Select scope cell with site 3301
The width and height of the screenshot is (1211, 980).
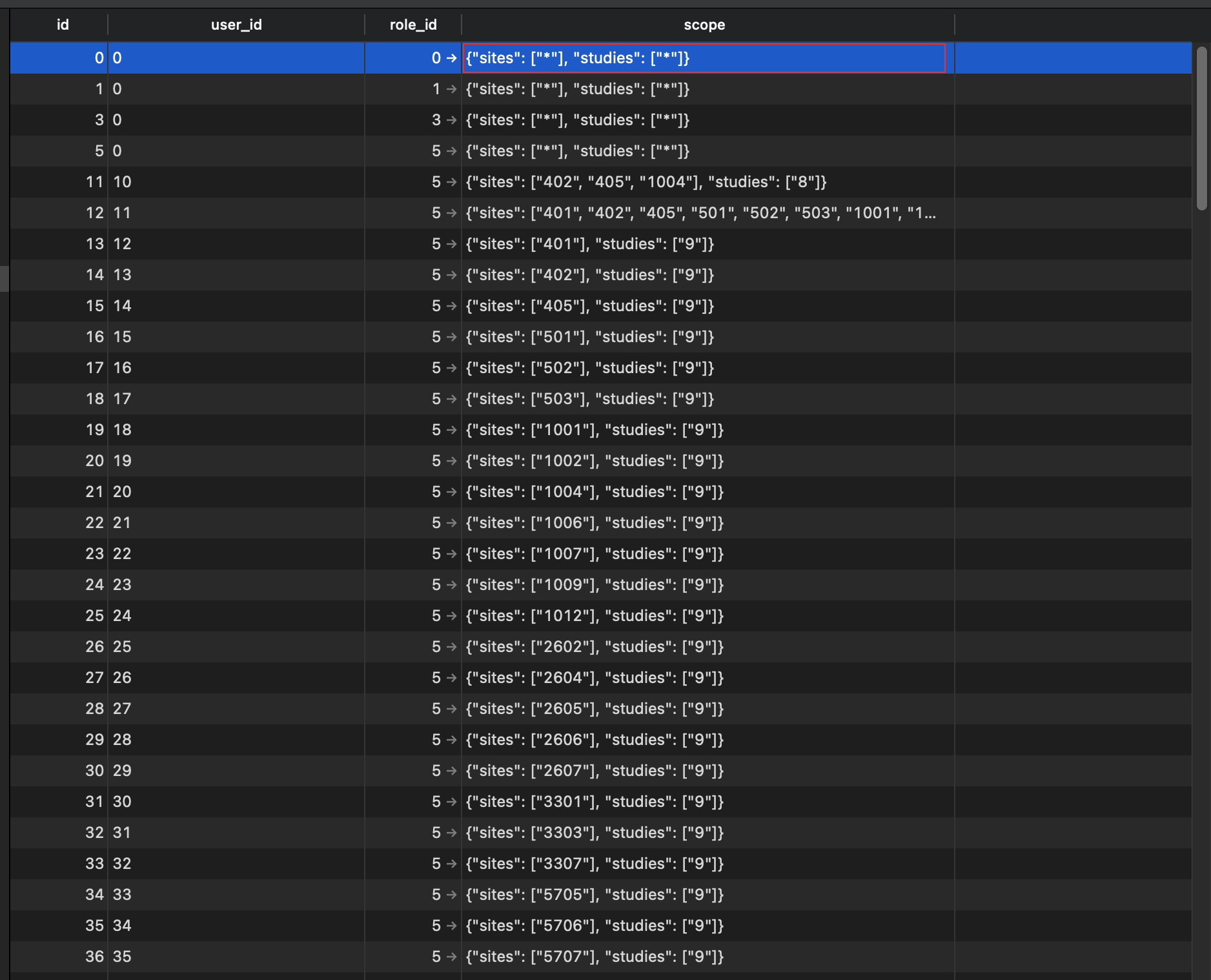click(708, 802)
